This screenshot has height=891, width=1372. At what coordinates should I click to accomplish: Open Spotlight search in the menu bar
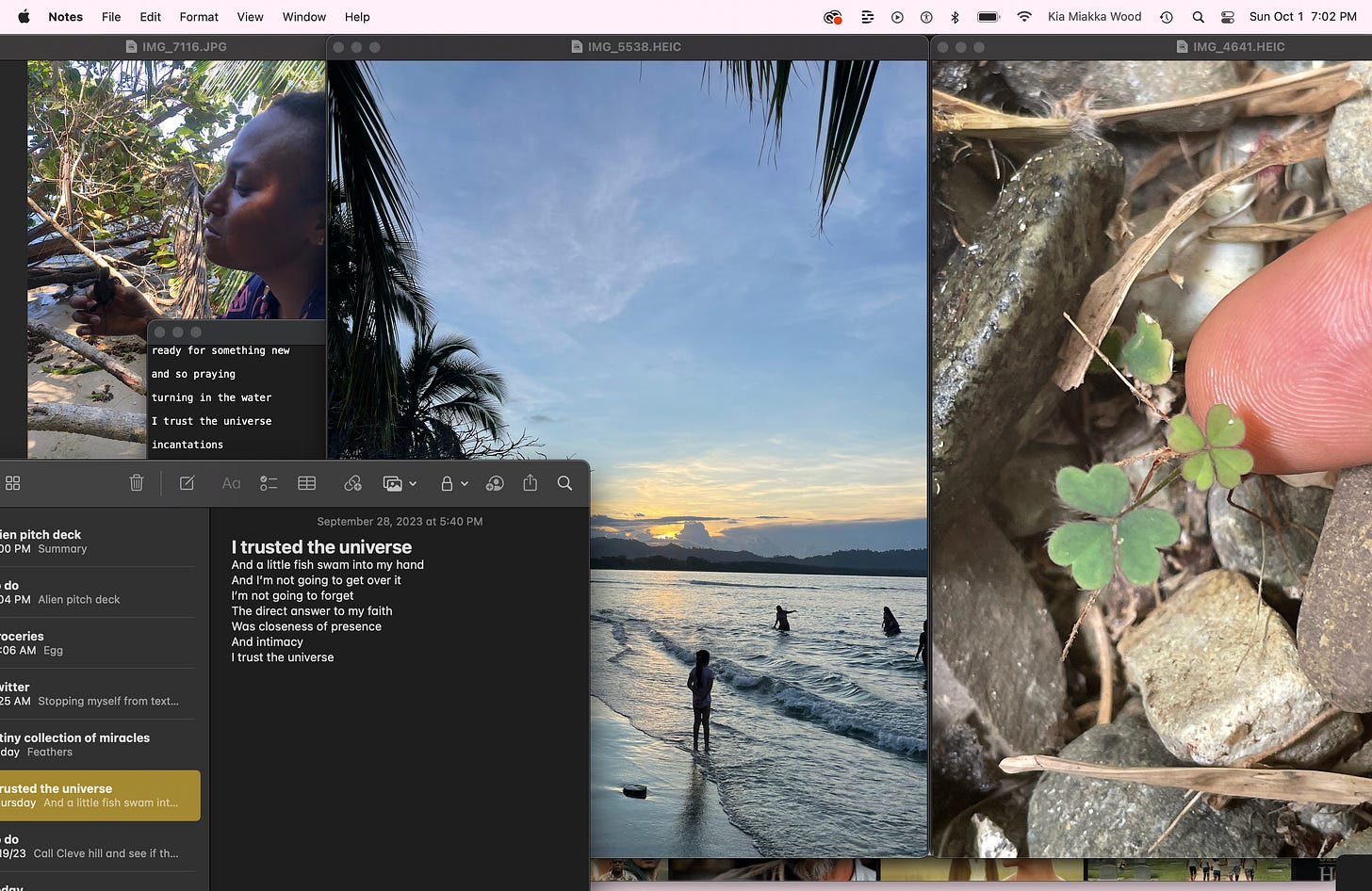(x=1198, y=17)
